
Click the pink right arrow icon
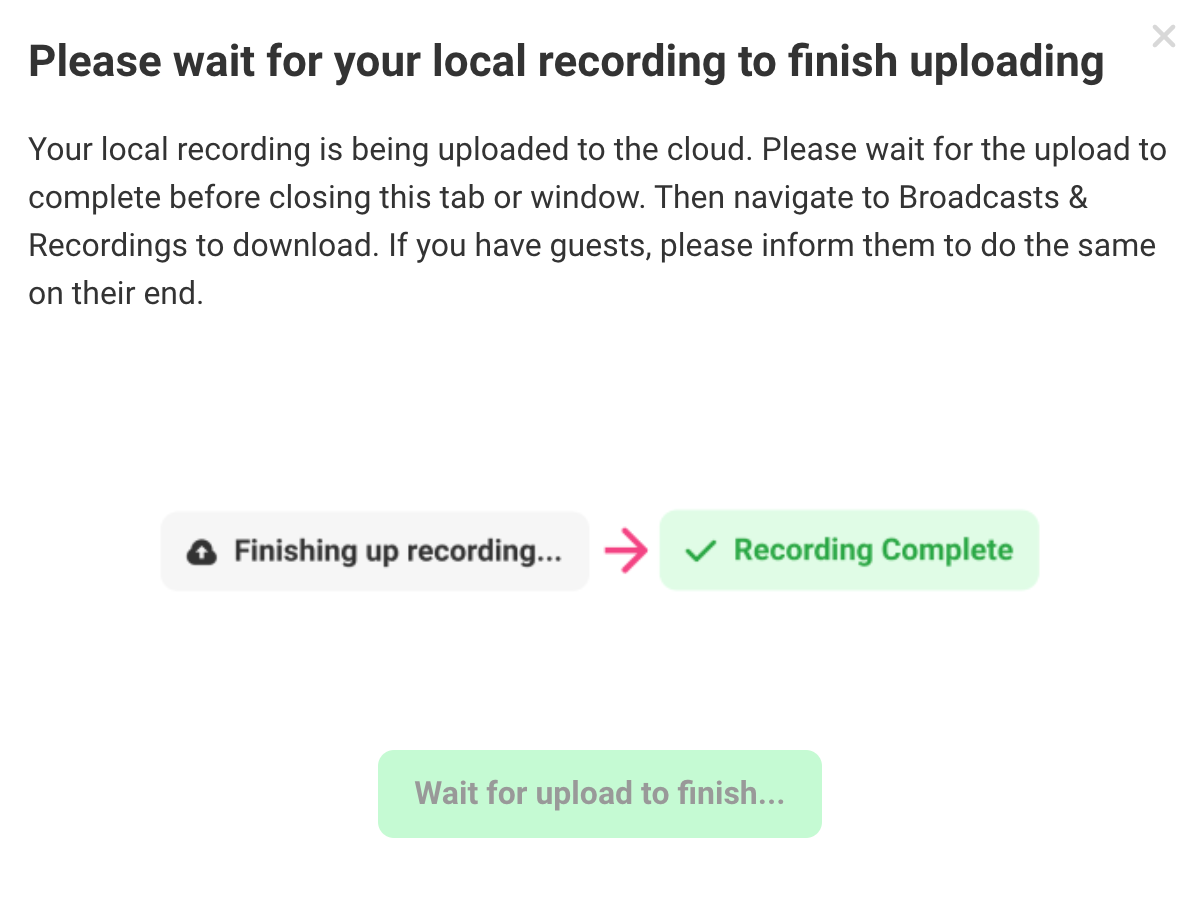point(626,550)
